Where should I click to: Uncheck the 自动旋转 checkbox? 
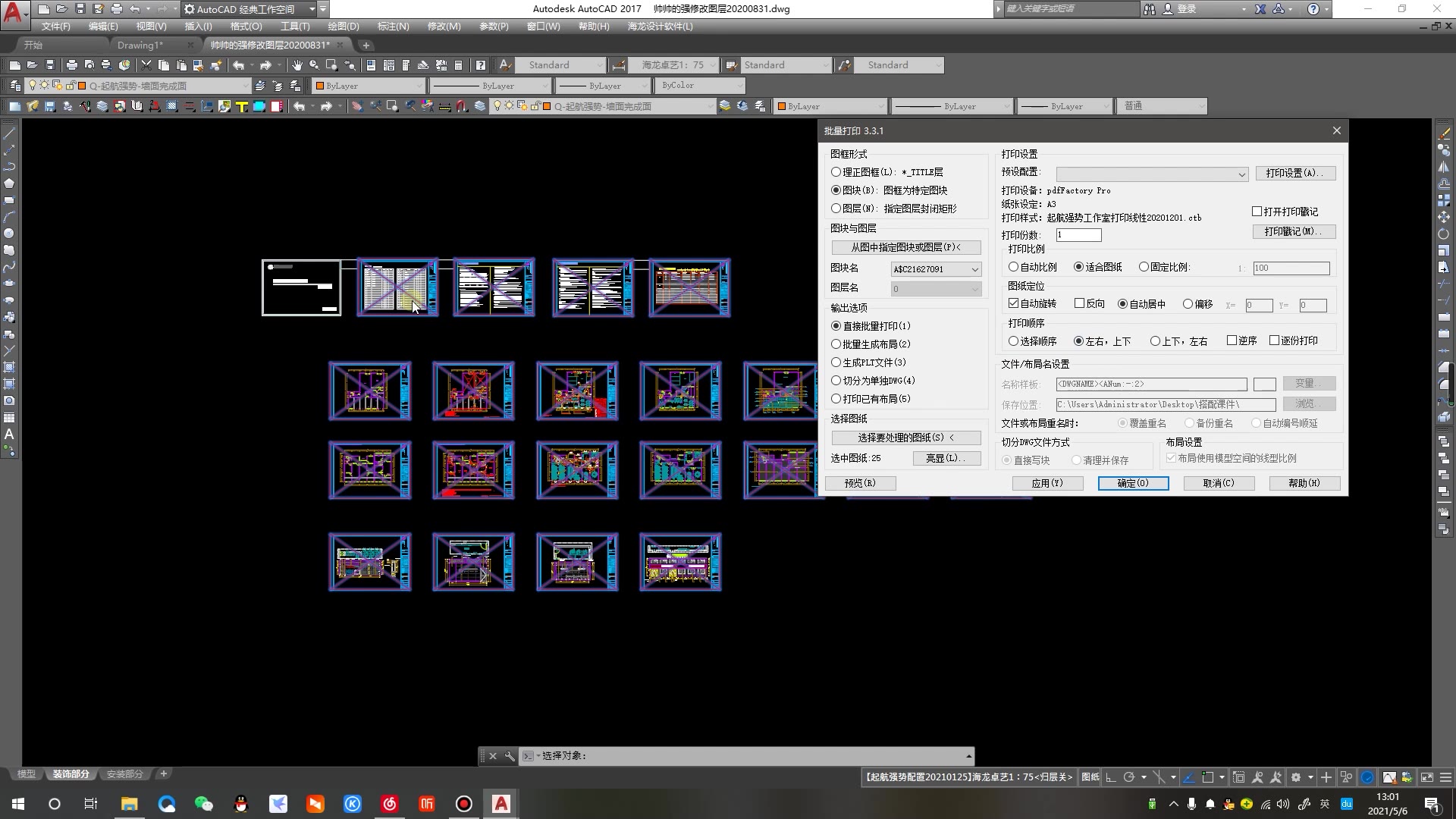(x=1014, y=303)
